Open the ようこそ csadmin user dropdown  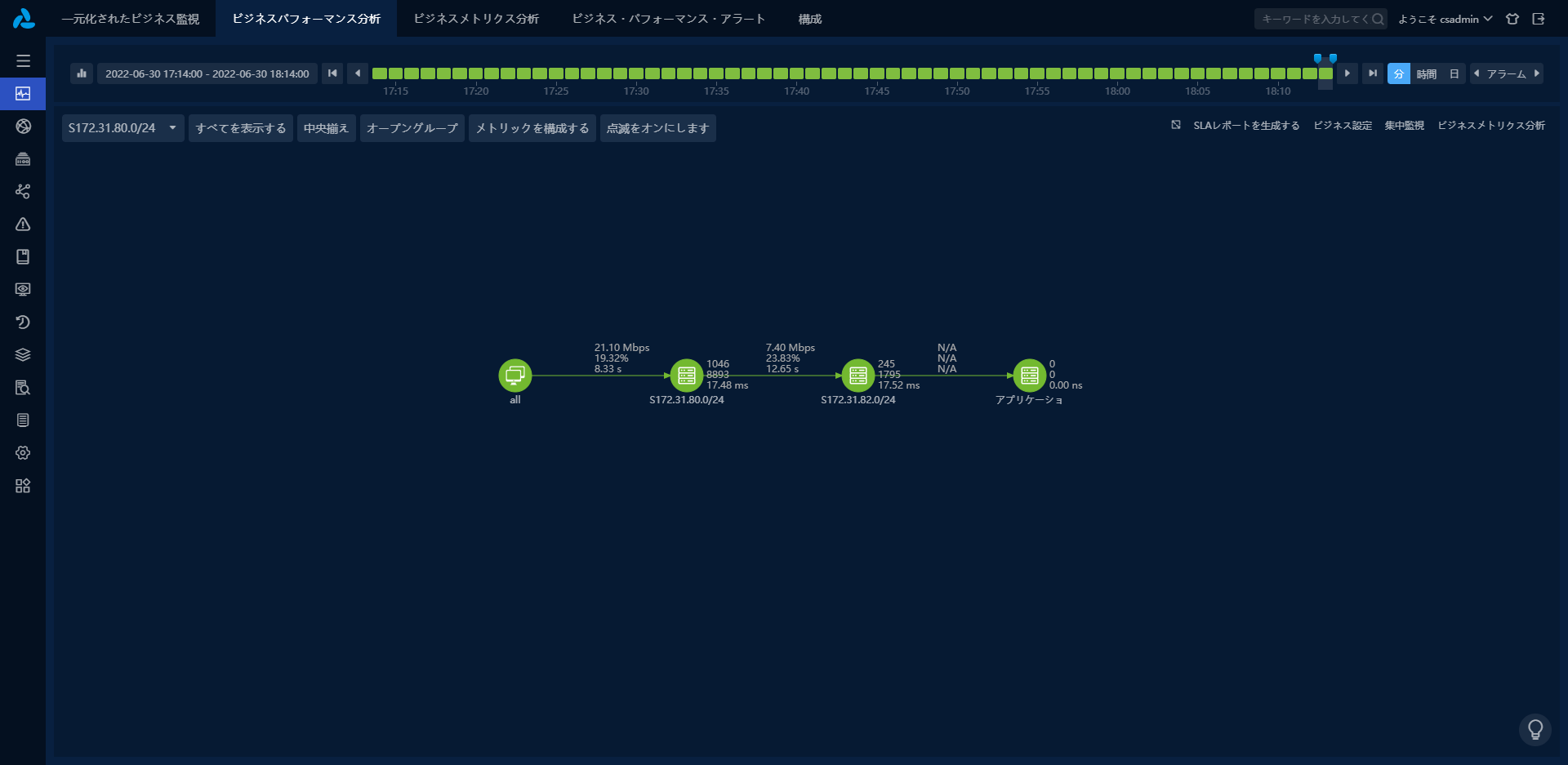(1444, 19)
